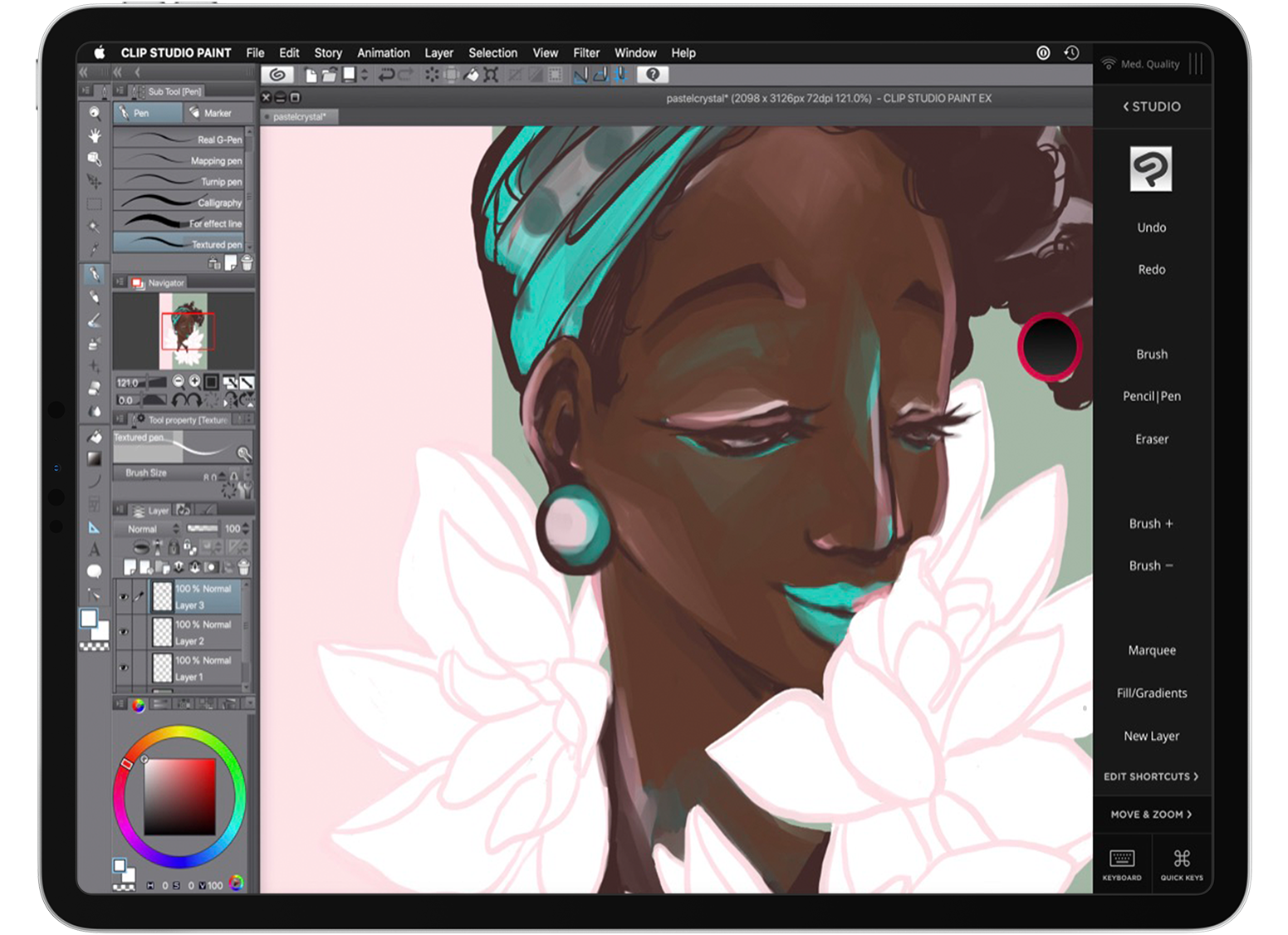Screen dimensions: 1288x935
Task: Open Navigator palette menu icon
Action: pyautogui.click(x=120, y=282)
